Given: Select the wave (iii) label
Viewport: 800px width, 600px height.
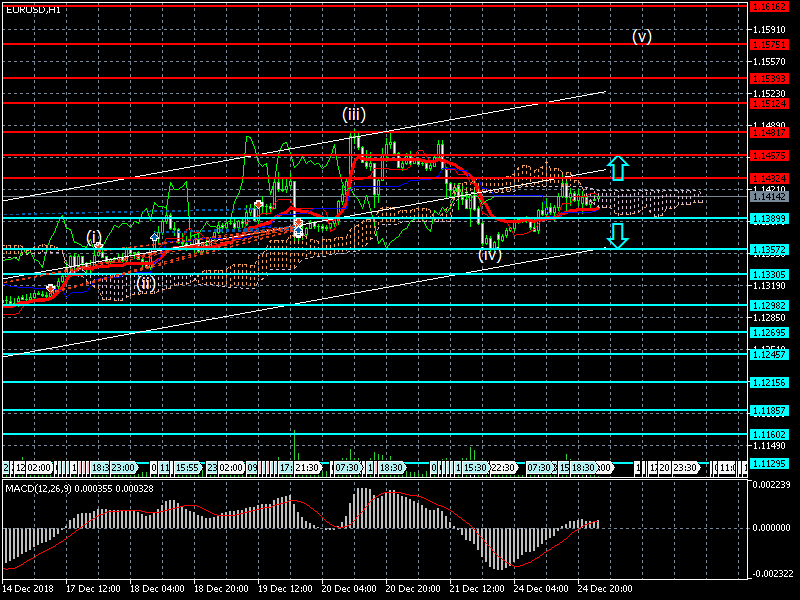Looking at the screenshot, I should point(354,113).
